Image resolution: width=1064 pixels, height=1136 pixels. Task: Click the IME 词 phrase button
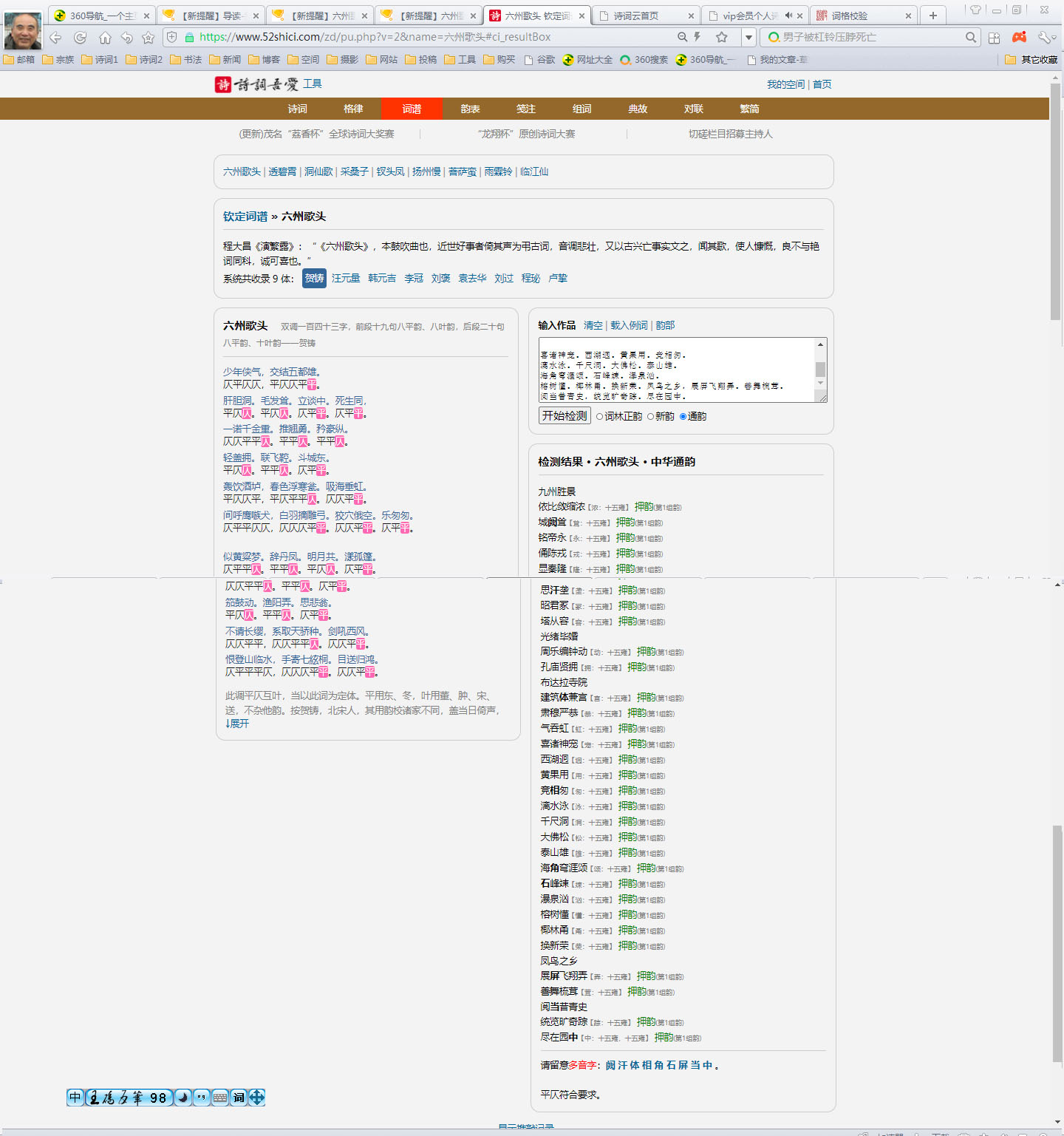[239, 1097]
